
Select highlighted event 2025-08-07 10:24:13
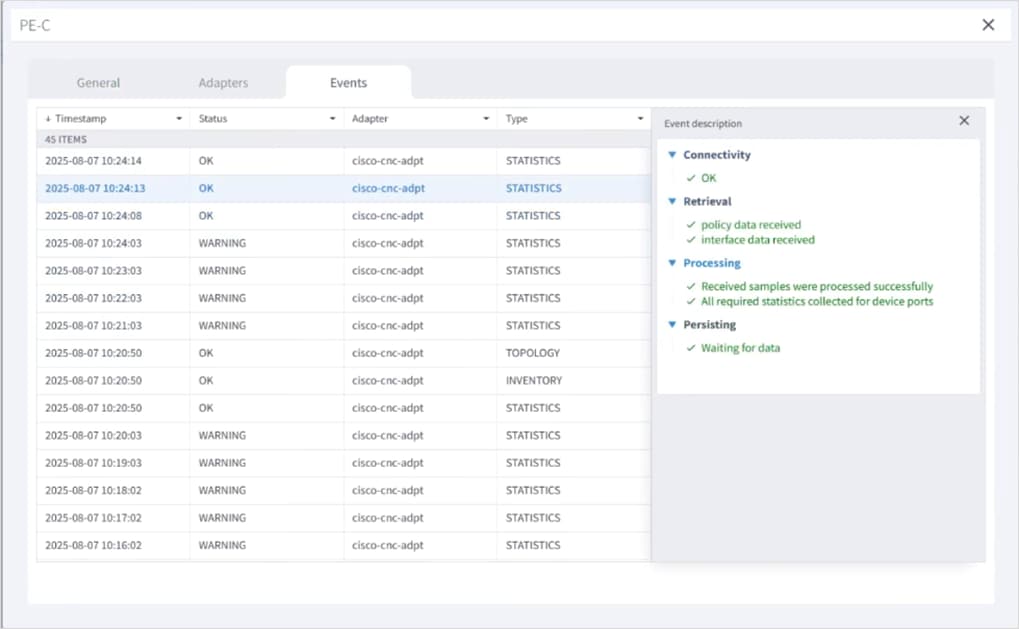point(343,188)
